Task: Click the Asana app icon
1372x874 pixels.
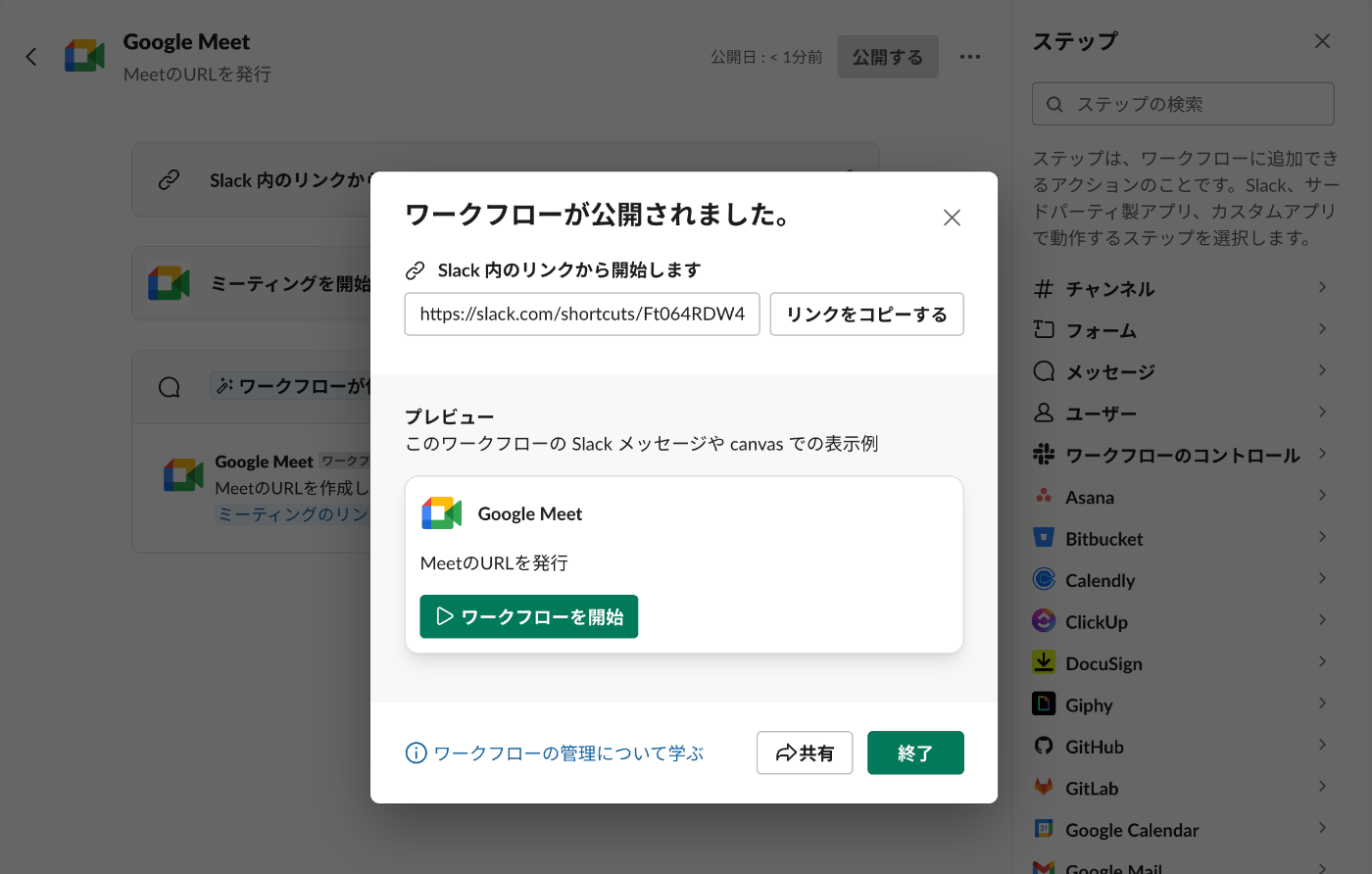Action: pyautogui.click(x=1044, y=496)
